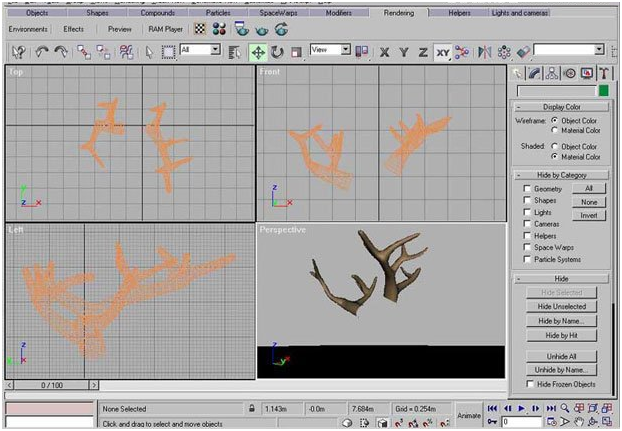Toggle the Inverse Kinematics icon
Image resolution: width=622 pixels, height=431 pixels.
coord(462,52)
